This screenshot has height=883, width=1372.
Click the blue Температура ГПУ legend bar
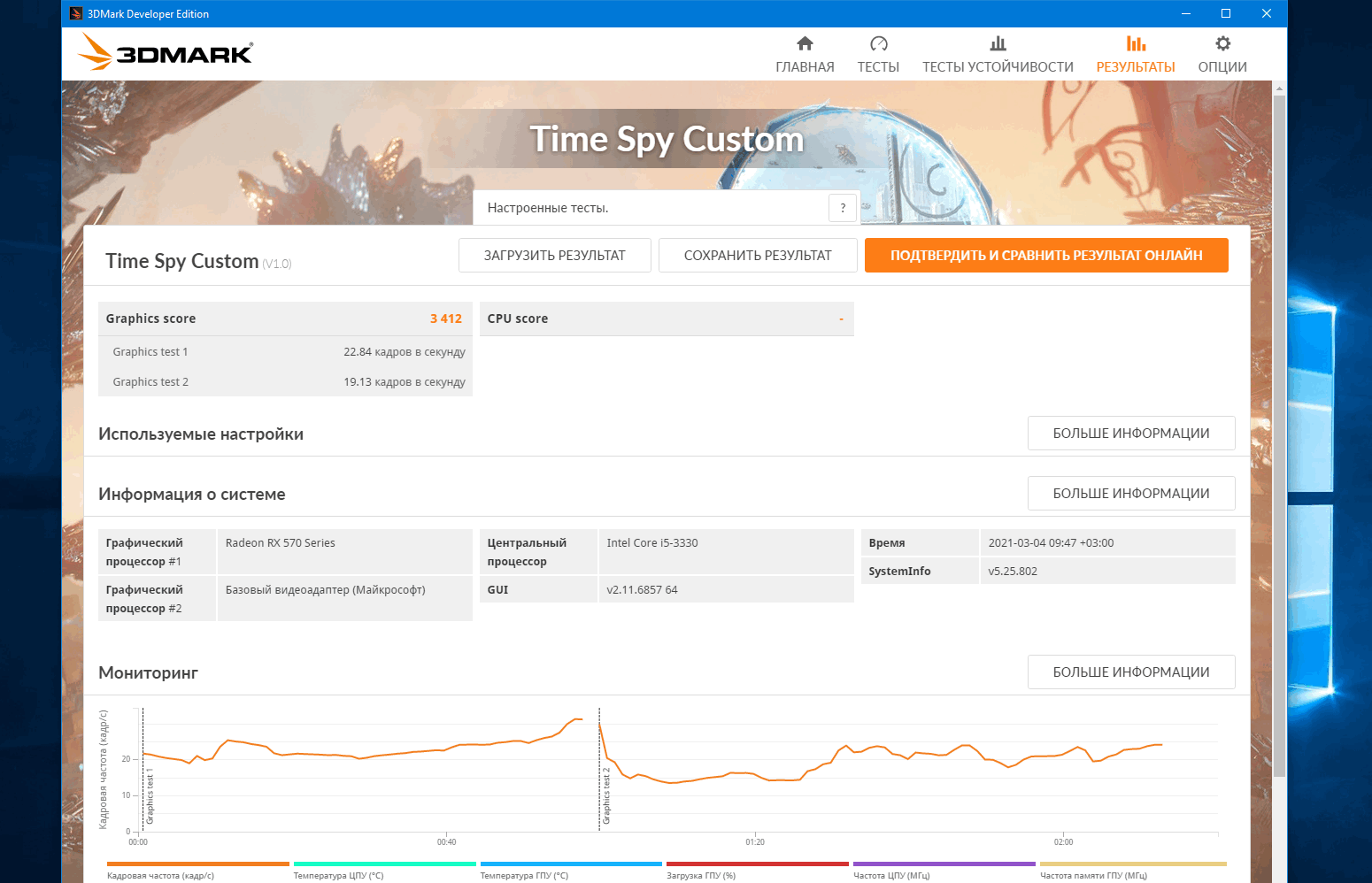(x=571, y=864)
